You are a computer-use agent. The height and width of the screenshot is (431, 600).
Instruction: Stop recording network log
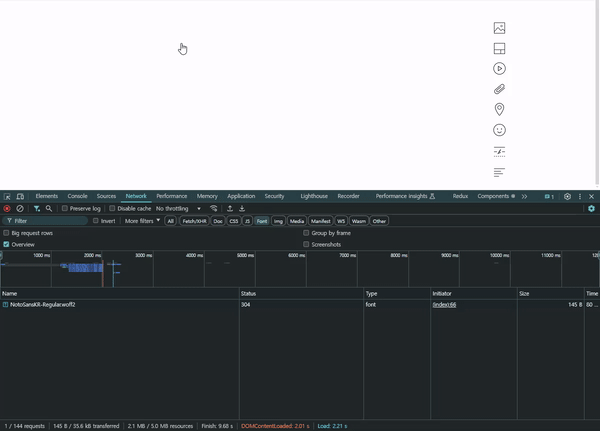[7, 209]
